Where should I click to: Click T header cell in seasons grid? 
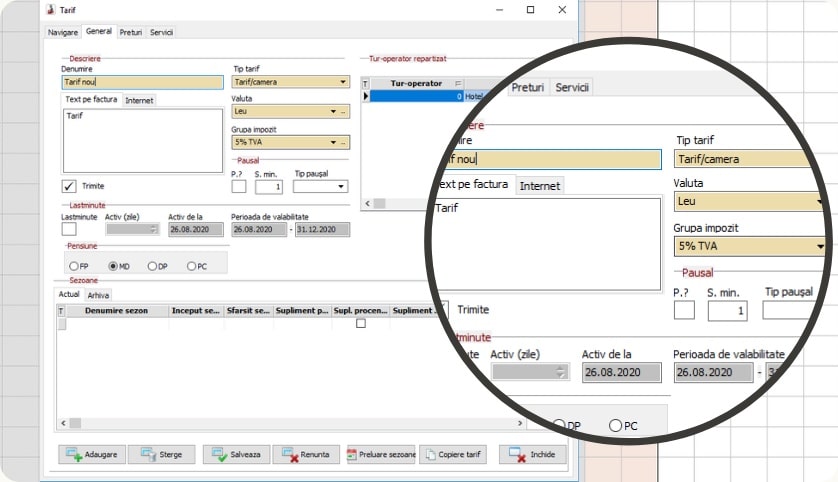coord(61,310)
